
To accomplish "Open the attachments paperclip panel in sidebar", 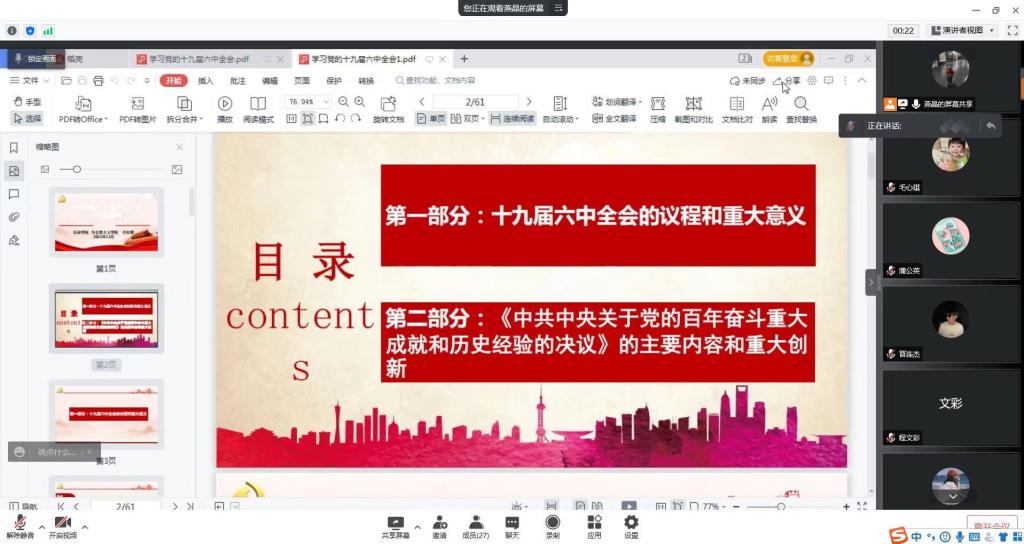I will click(x=14, y=217).
